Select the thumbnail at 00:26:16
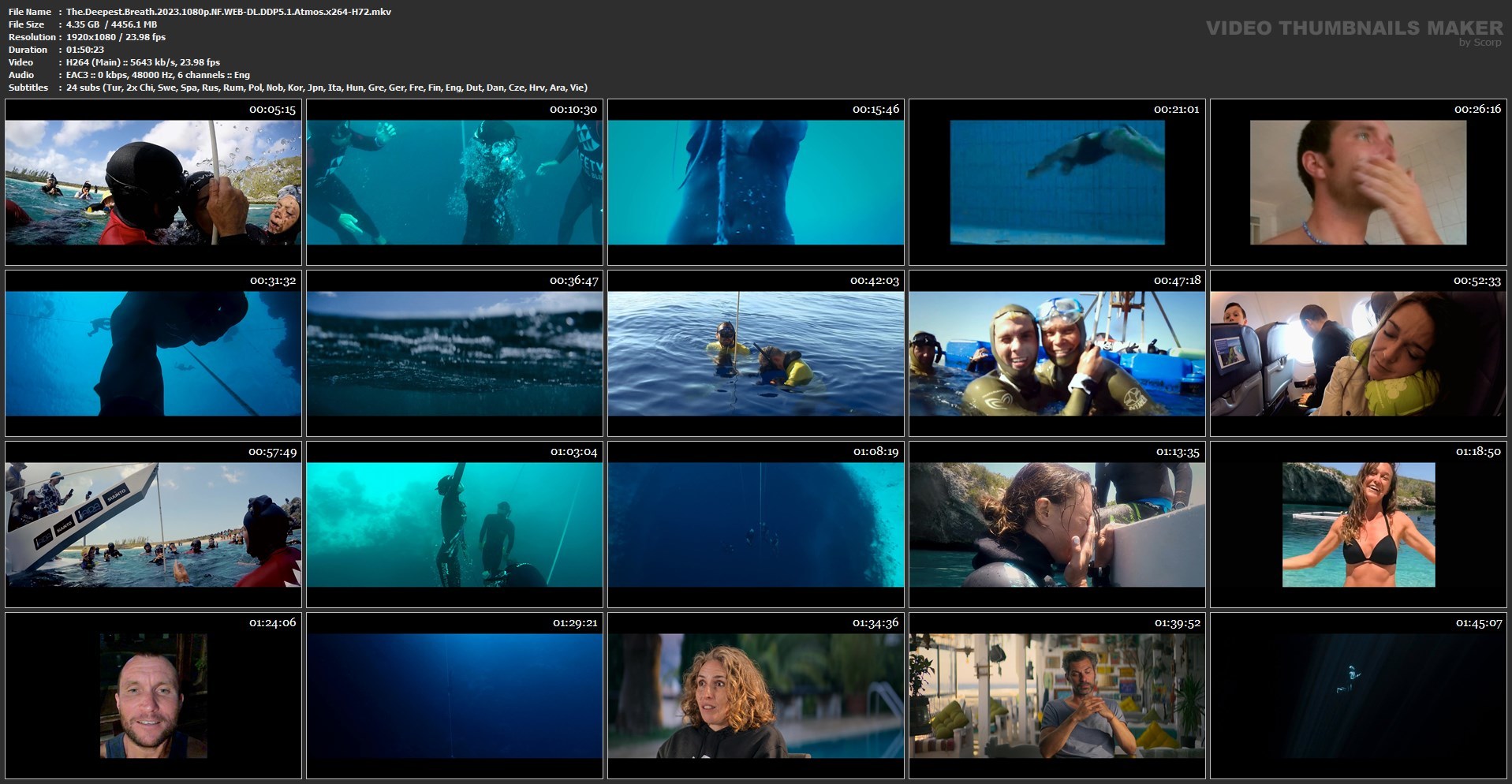This screenshot has width=1512, height=784. pyautogui.click(x=1358, y=182)
